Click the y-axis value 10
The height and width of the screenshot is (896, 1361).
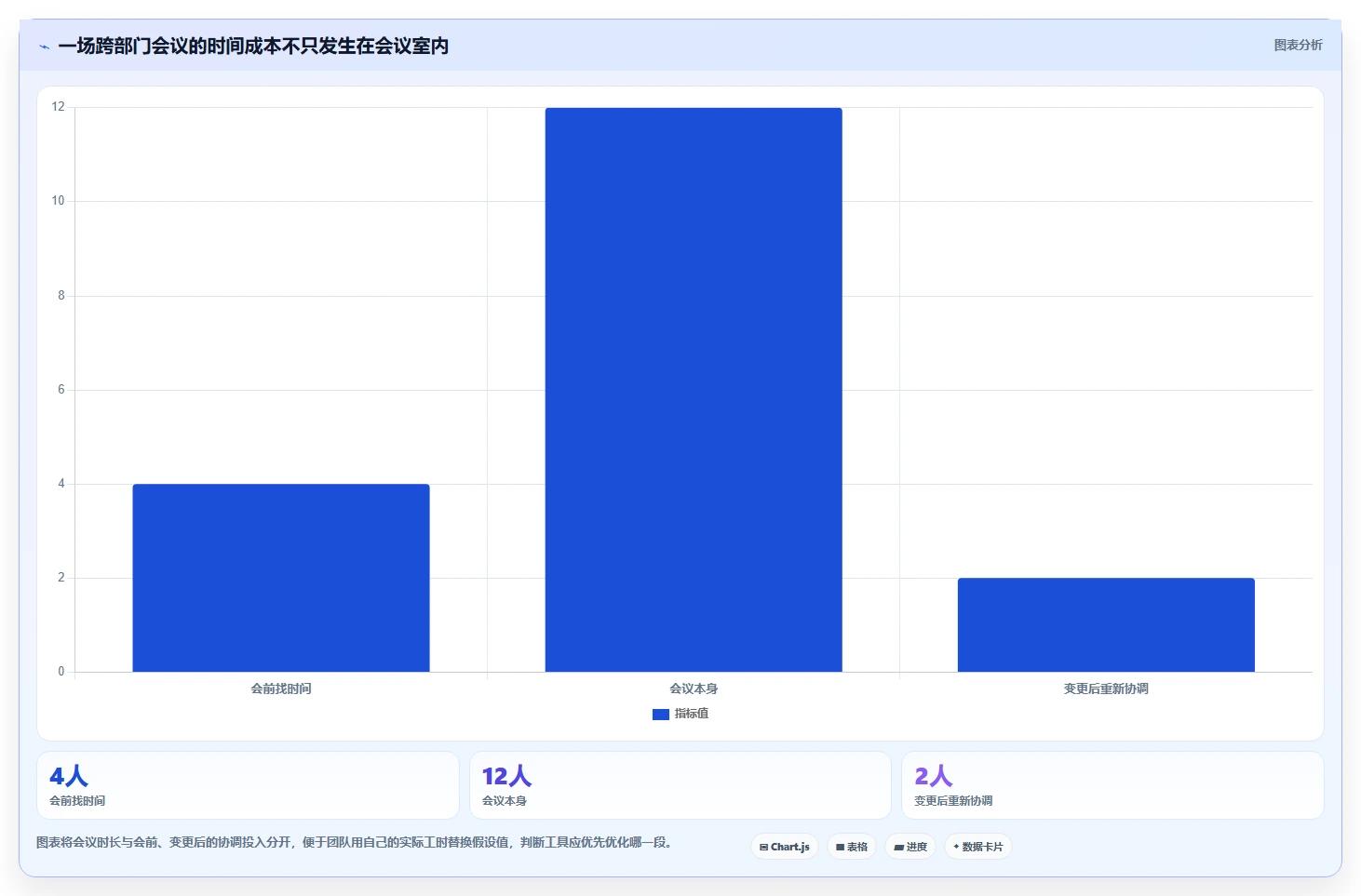point(59,201)
